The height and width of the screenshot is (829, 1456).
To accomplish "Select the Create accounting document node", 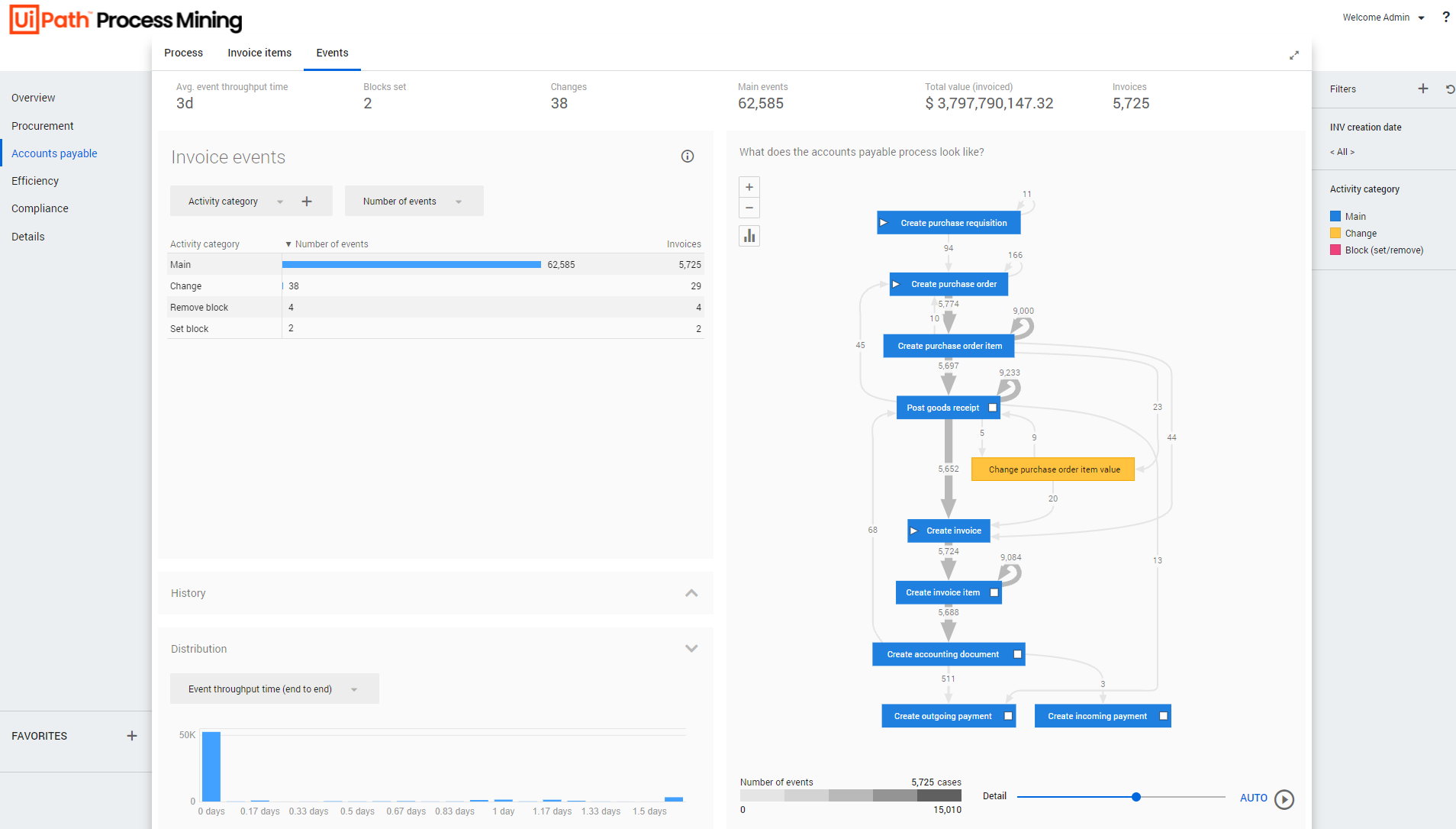I will click(949, 654).
